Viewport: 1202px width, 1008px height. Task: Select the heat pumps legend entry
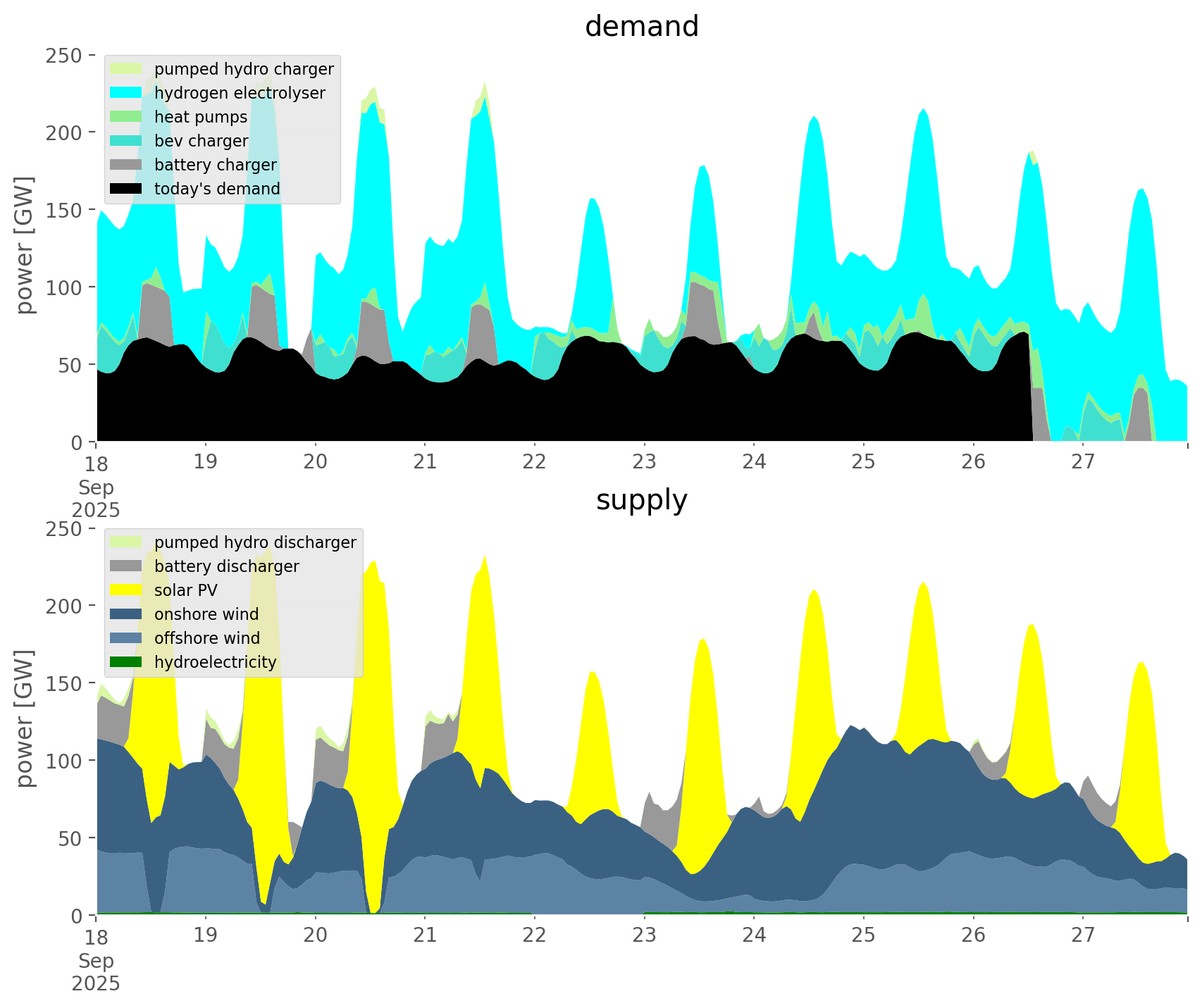(x=201, y=117)
